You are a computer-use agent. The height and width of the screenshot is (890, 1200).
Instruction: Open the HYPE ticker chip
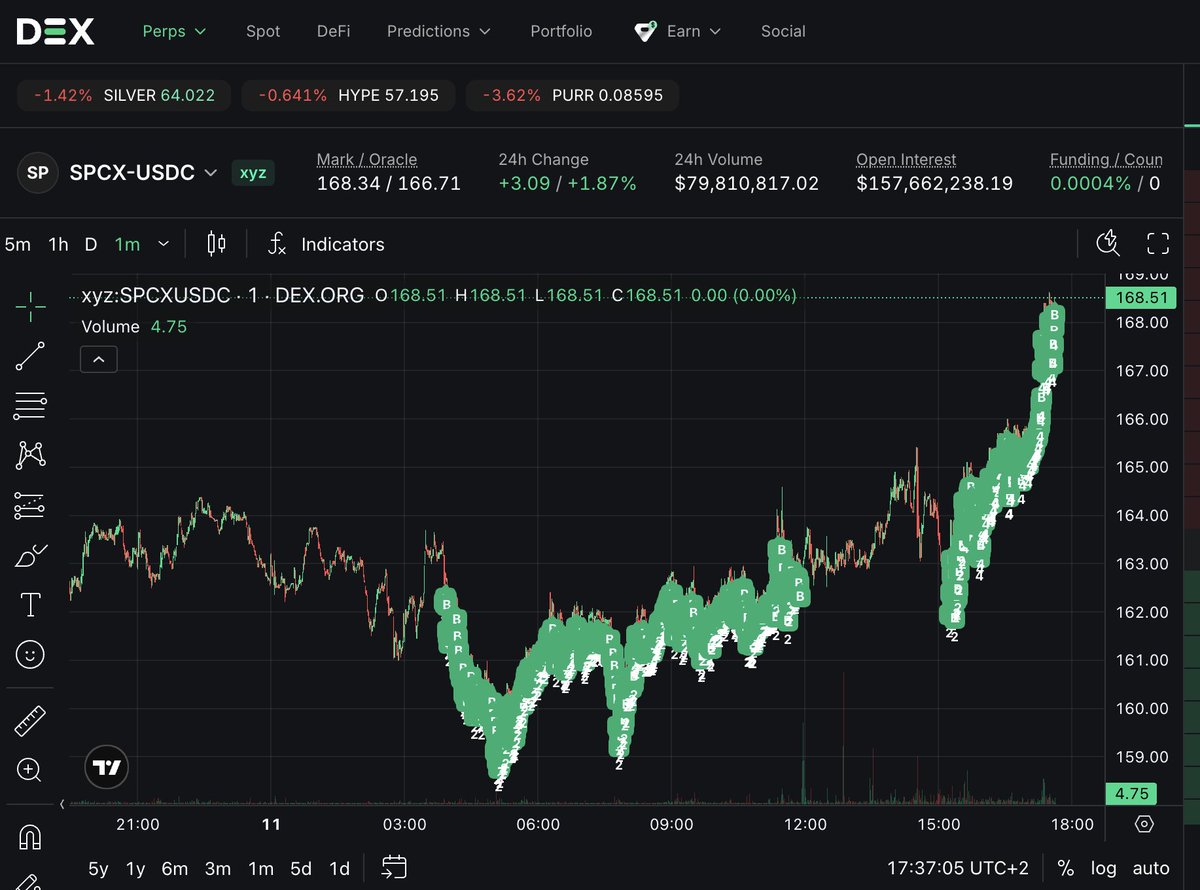point(348,96)
